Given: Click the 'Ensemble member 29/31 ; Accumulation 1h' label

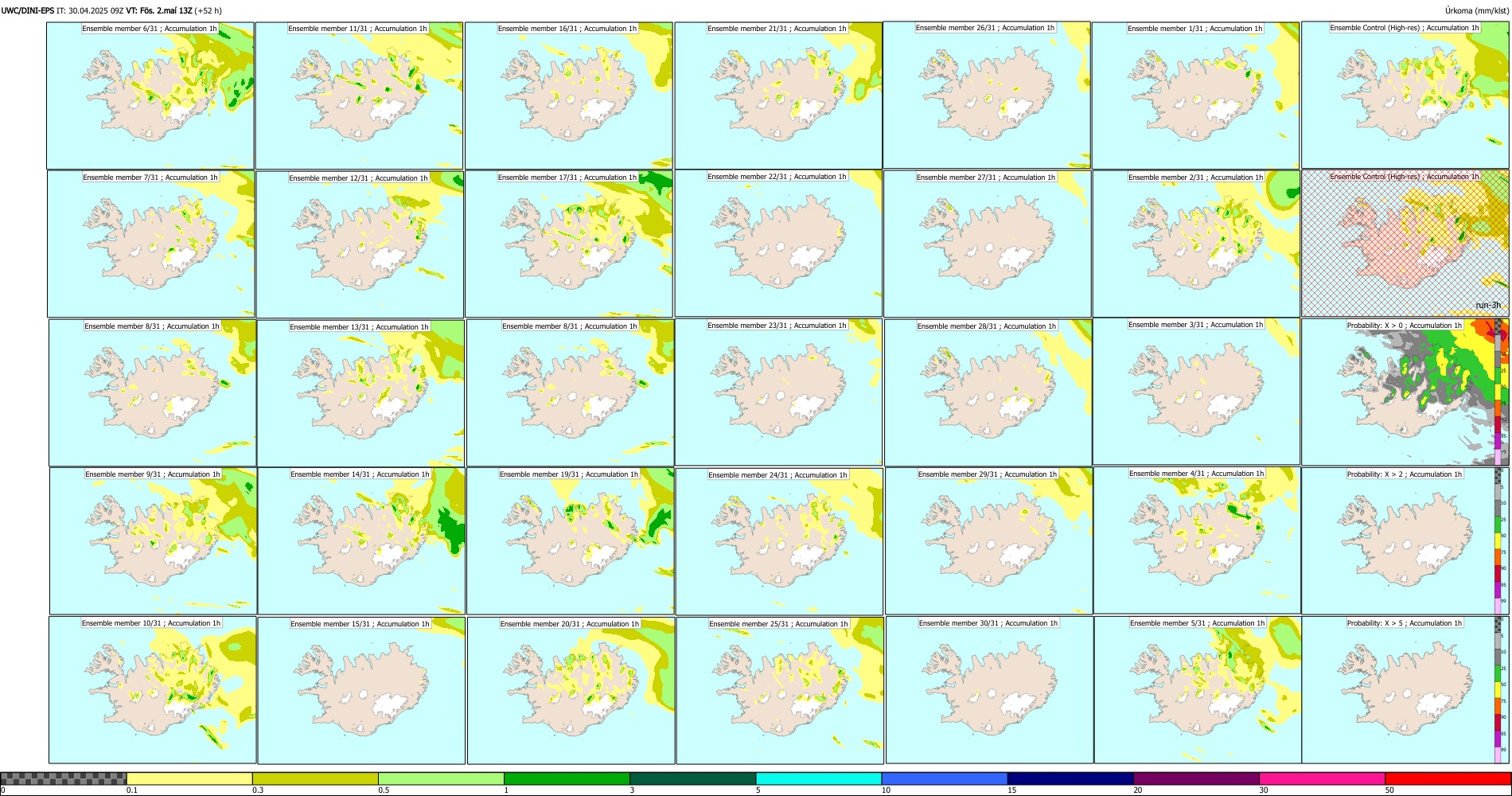Looking at the screenshot, I should pyautogui.click(x=988, y=474).
